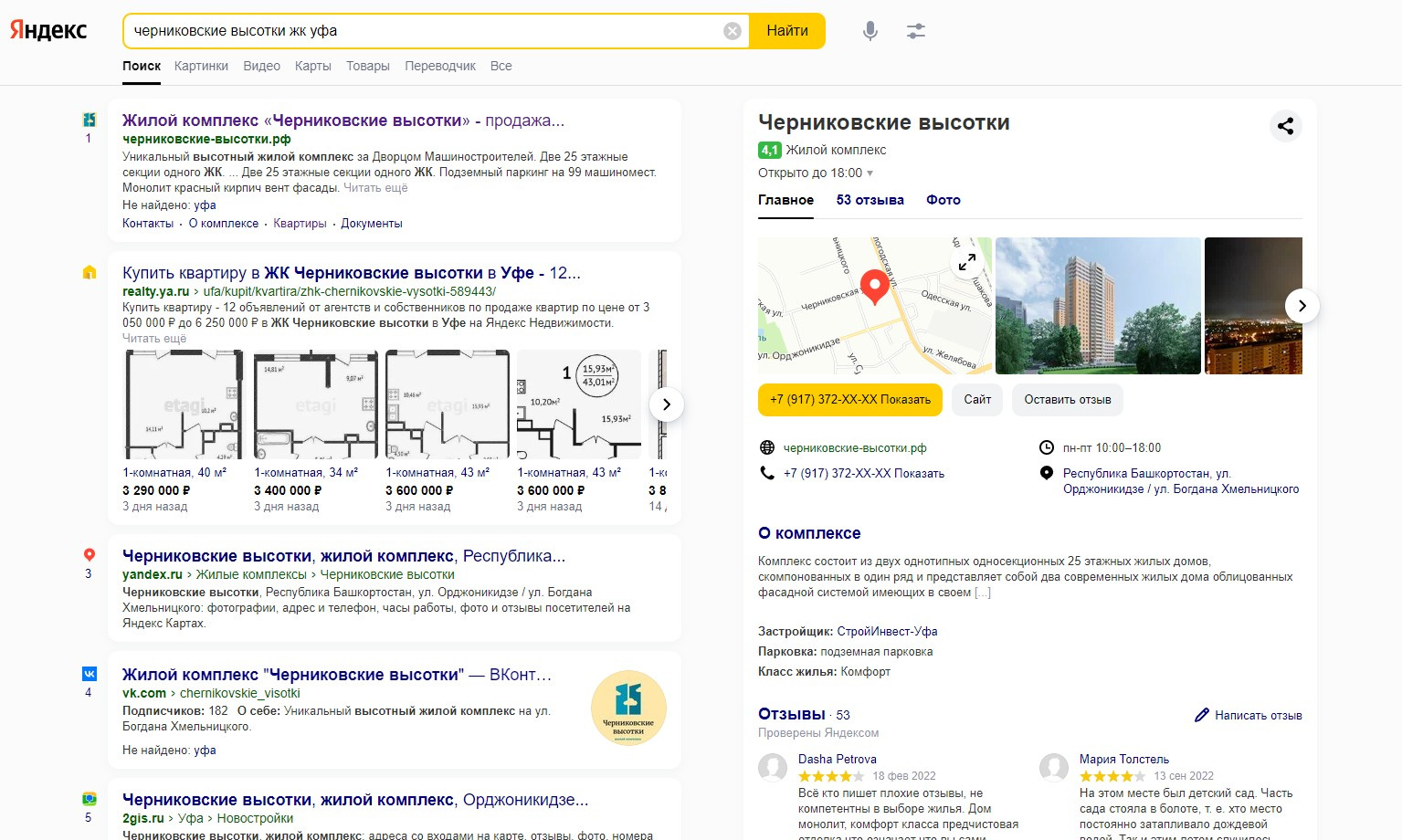Clear the search query with the X icon

pyautogui.click(x=733, y=31)
